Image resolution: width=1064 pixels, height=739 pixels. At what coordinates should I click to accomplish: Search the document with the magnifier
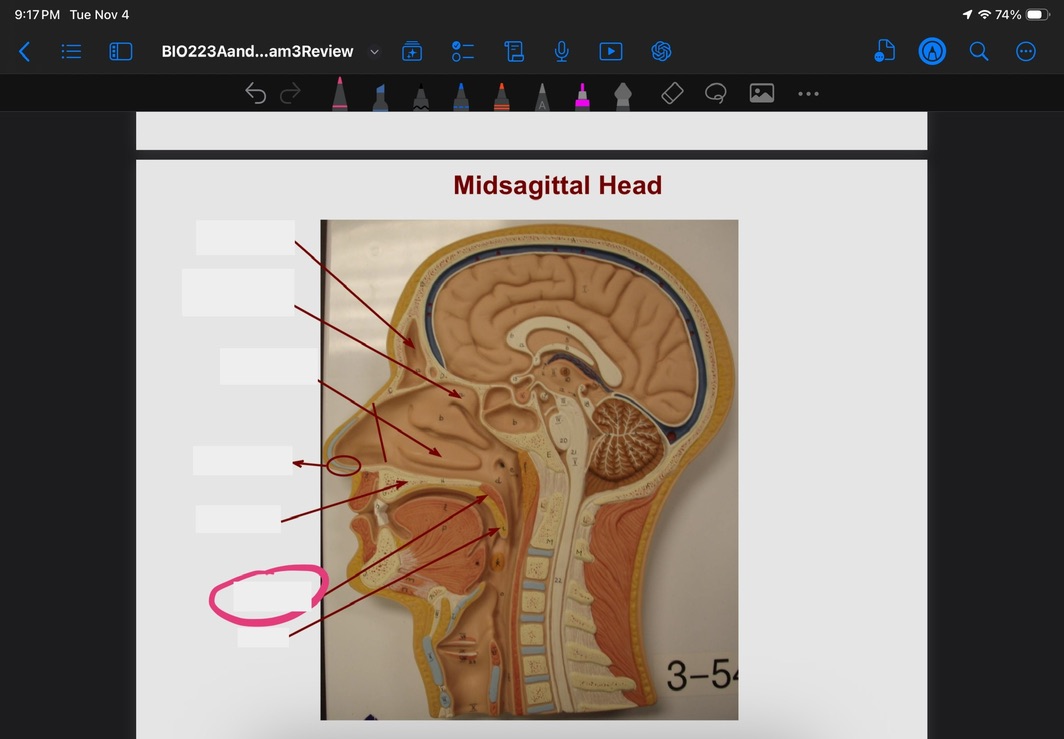point(979,51)
